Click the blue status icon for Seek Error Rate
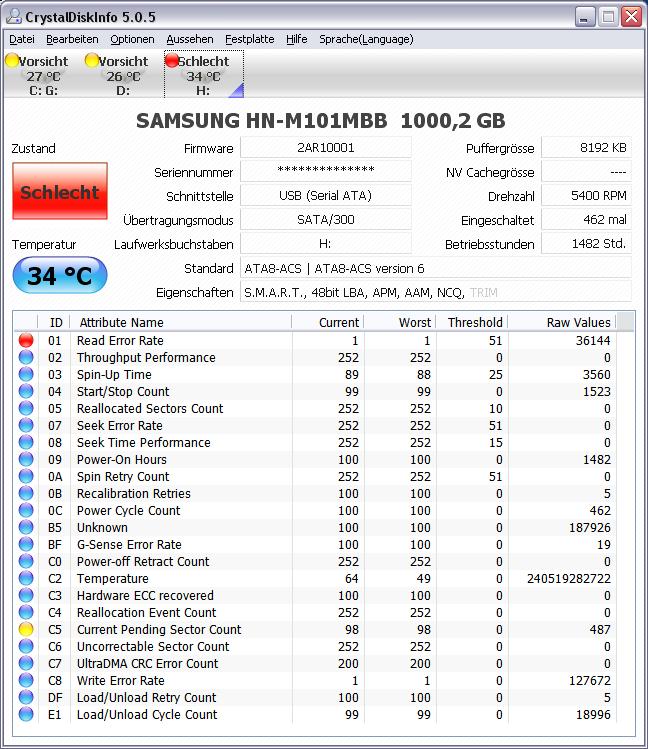648x749 pixels. coord(26,425)
